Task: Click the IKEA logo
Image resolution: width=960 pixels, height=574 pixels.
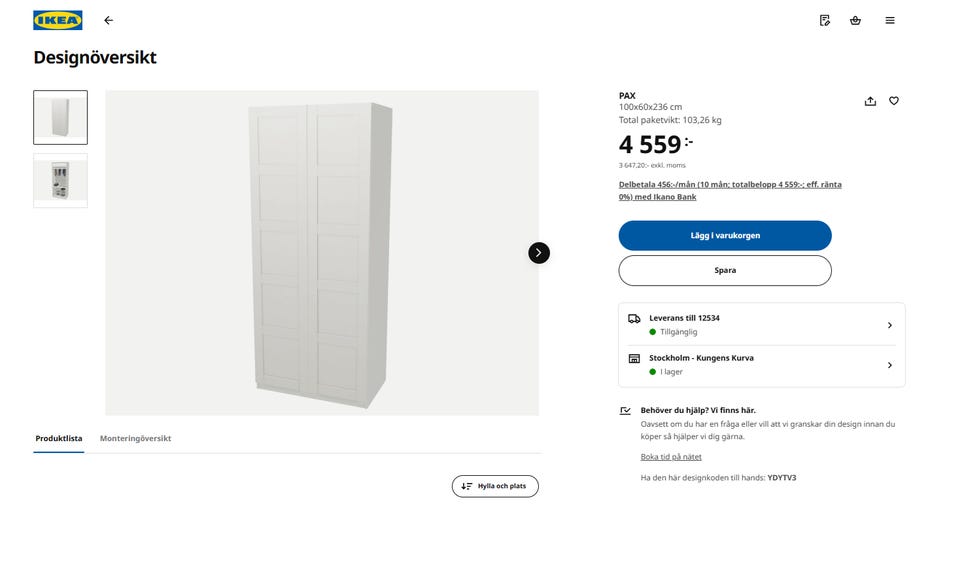Action: click(x=58, y=20)
